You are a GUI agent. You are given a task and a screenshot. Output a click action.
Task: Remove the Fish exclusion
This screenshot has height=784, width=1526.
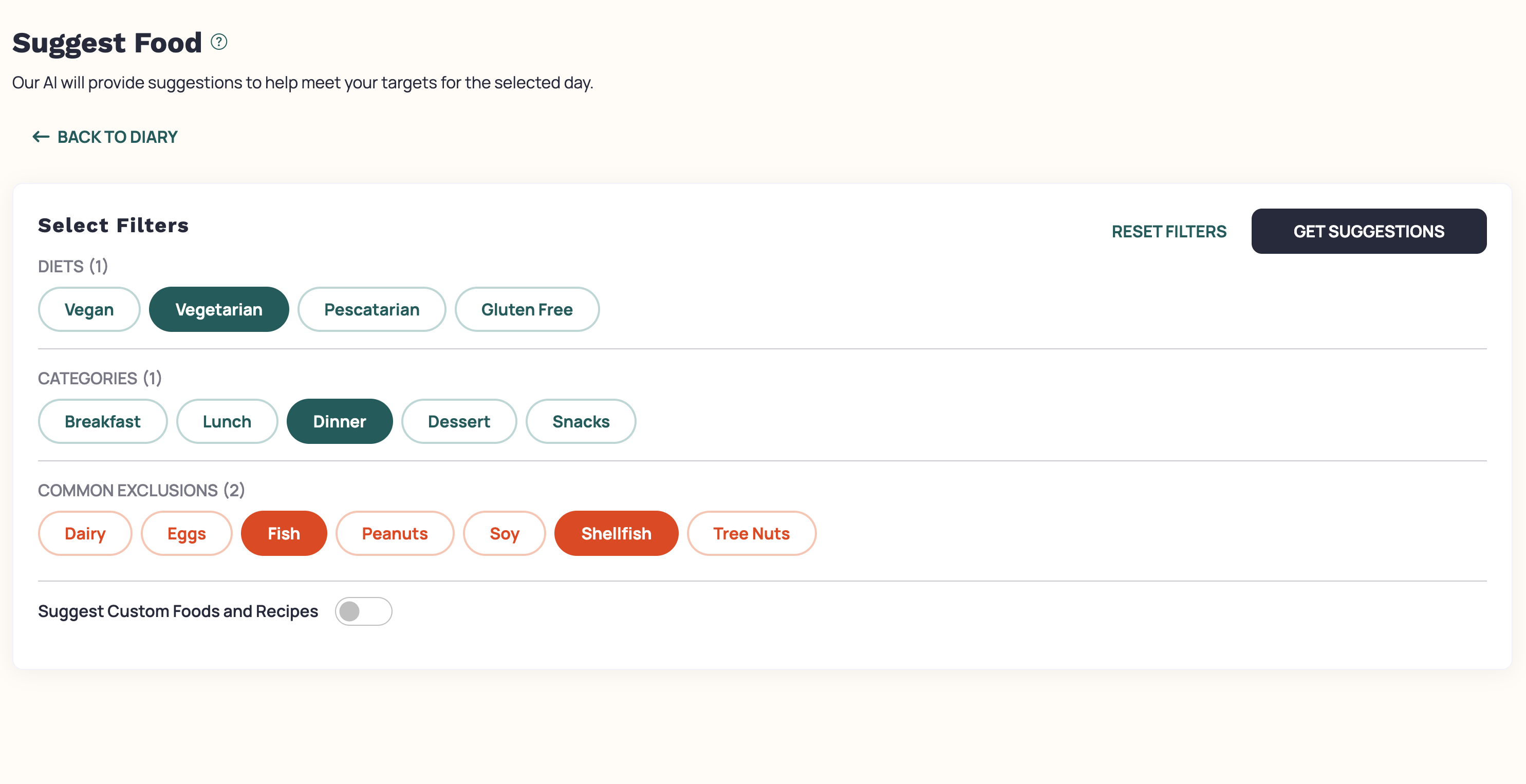click(284, 533)
